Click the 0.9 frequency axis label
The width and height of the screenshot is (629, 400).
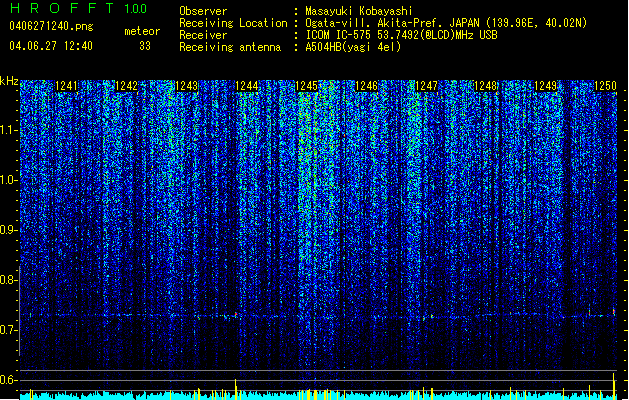9,230
